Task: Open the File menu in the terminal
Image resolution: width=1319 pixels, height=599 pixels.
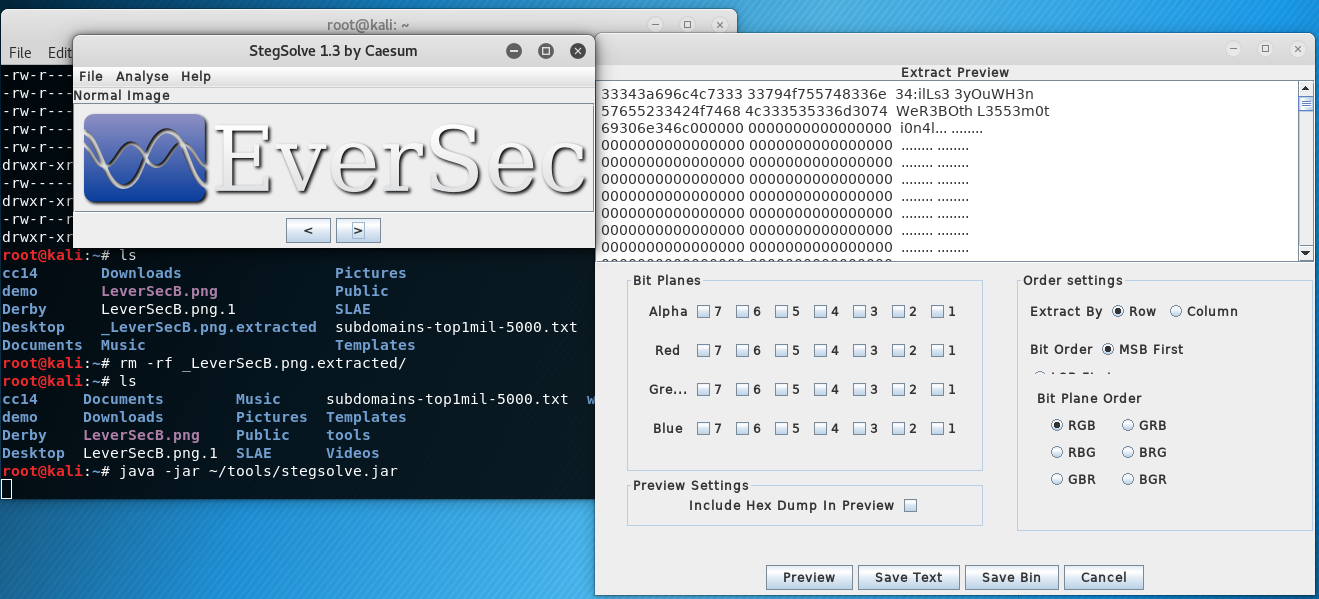Action: click(20, 53)
